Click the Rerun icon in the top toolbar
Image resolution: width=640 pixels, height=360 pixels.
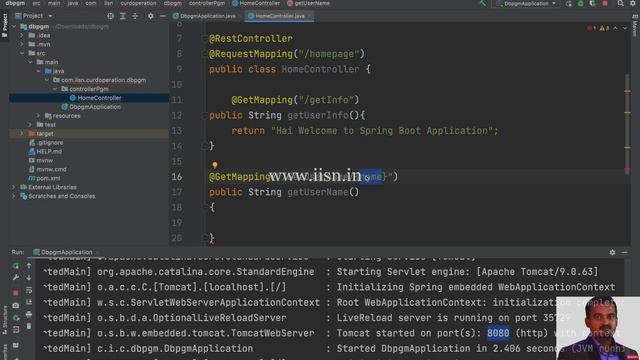pos(569,4)
